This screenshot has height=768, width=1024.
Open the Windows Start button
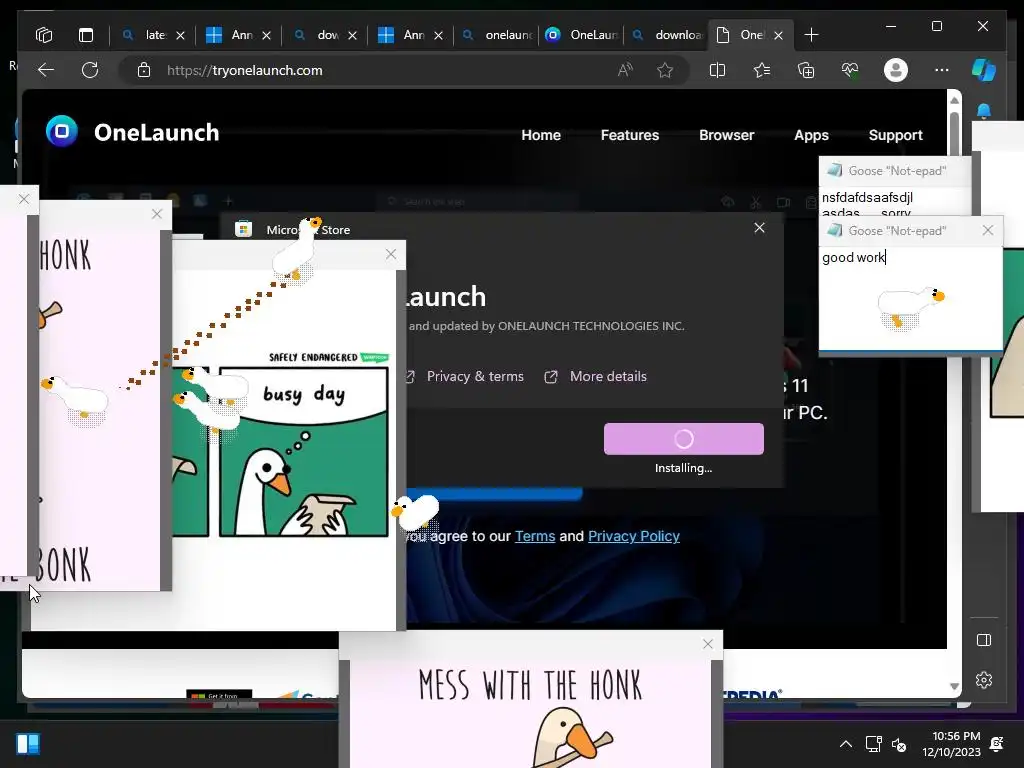(28, 744)
